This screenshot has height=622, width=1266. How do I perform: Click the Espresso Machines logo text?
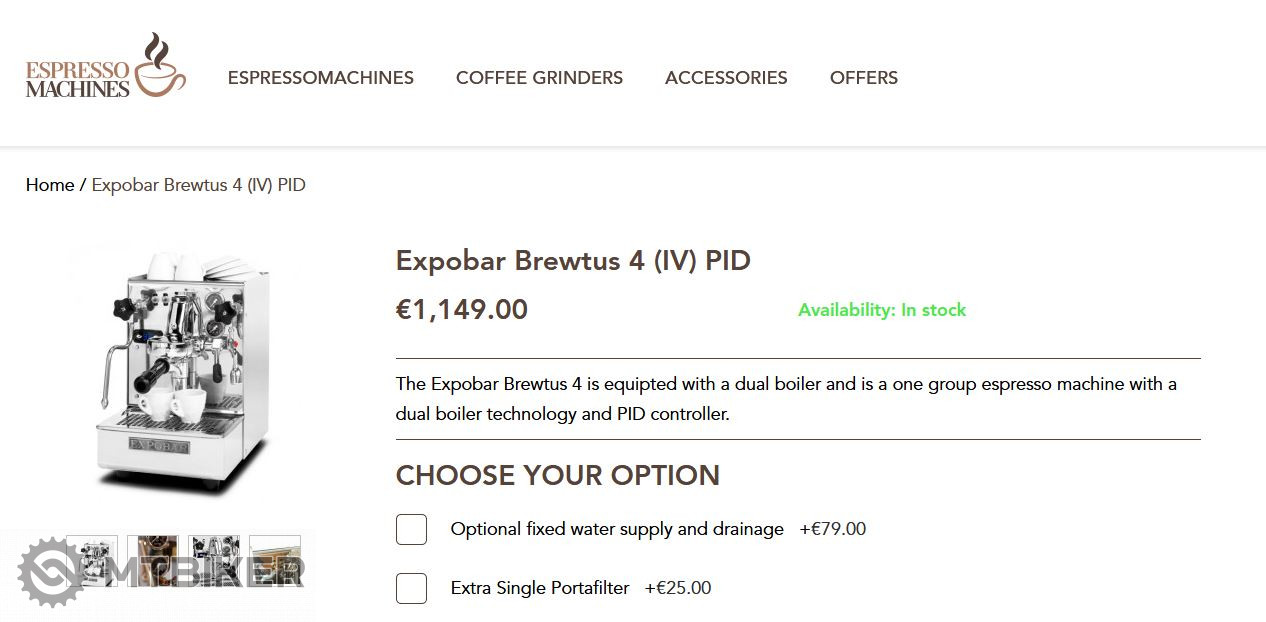pos(78,79)
